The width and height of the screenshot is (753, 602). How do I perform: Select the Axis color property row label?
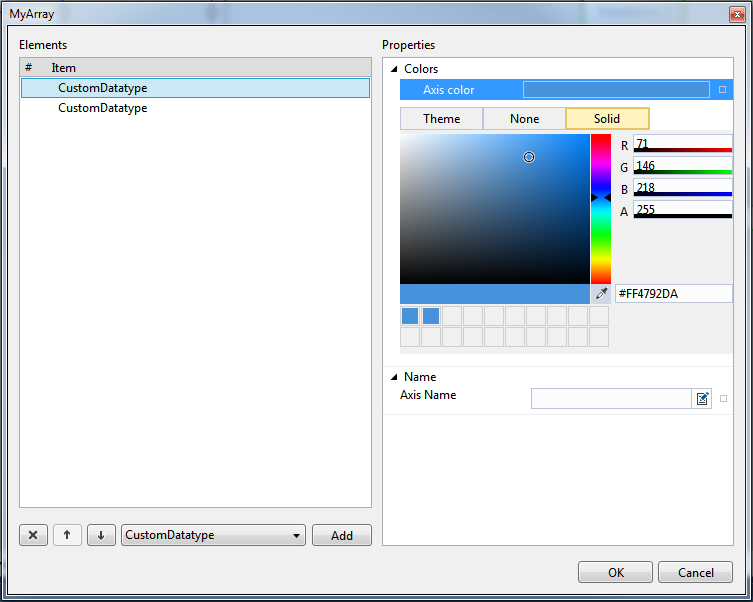coord(449,90)
